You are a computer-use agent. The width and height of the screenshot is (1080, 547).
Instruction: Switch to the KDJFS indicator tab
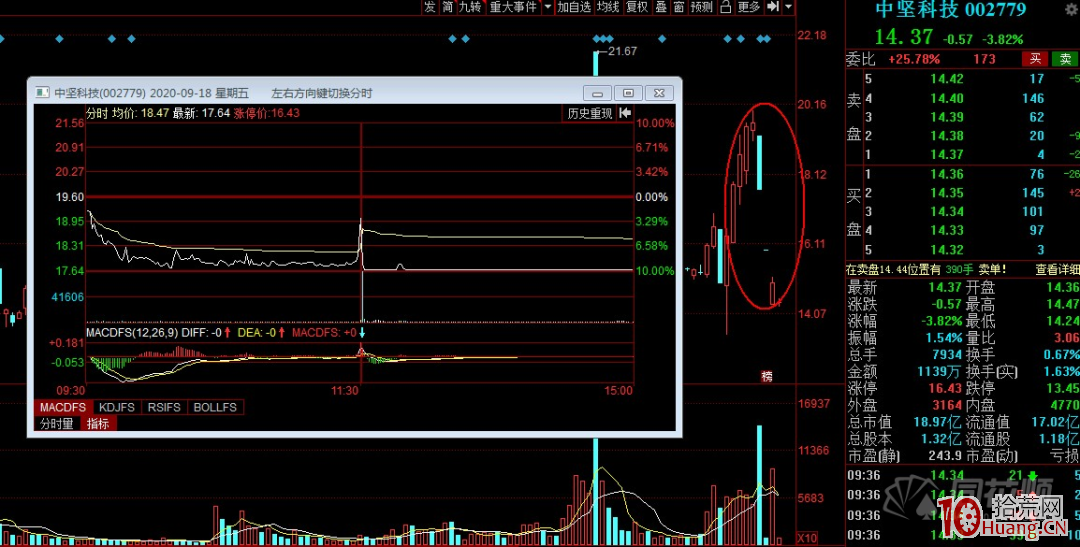117,407
